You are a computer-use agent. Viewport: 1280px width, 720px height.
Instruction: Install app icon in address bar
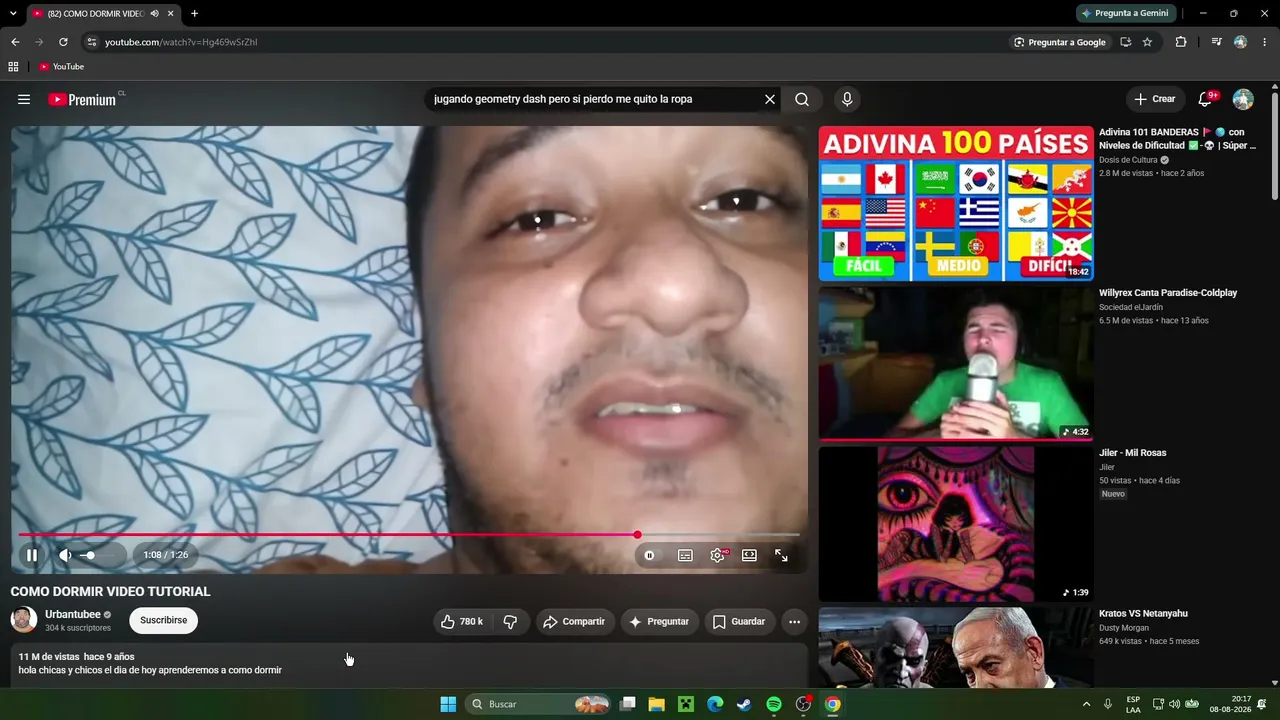[1125, 42]
